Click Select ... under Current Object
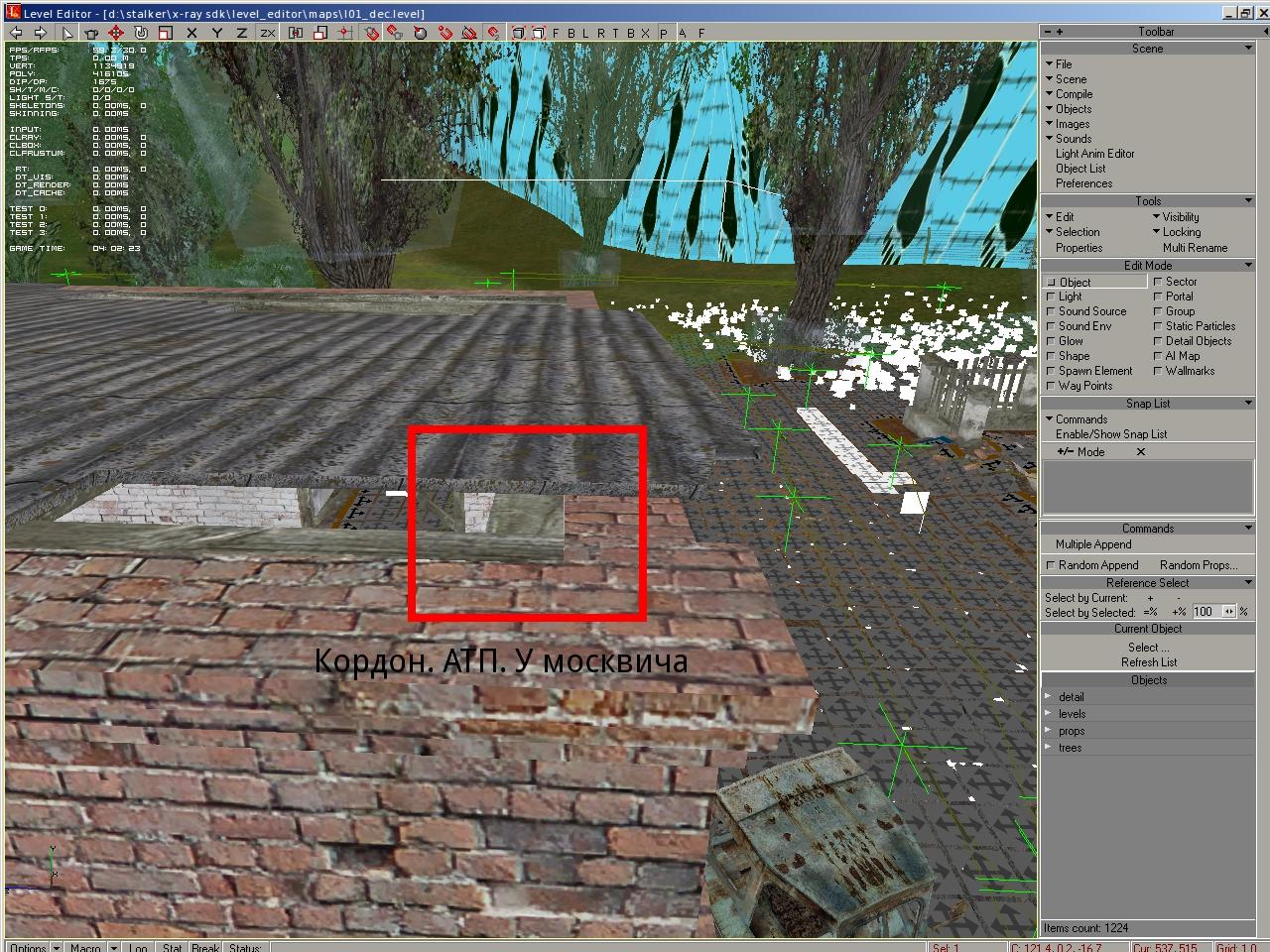Image resolution: width=1270 pixels, height=952 pixels. coord(1148,648)
